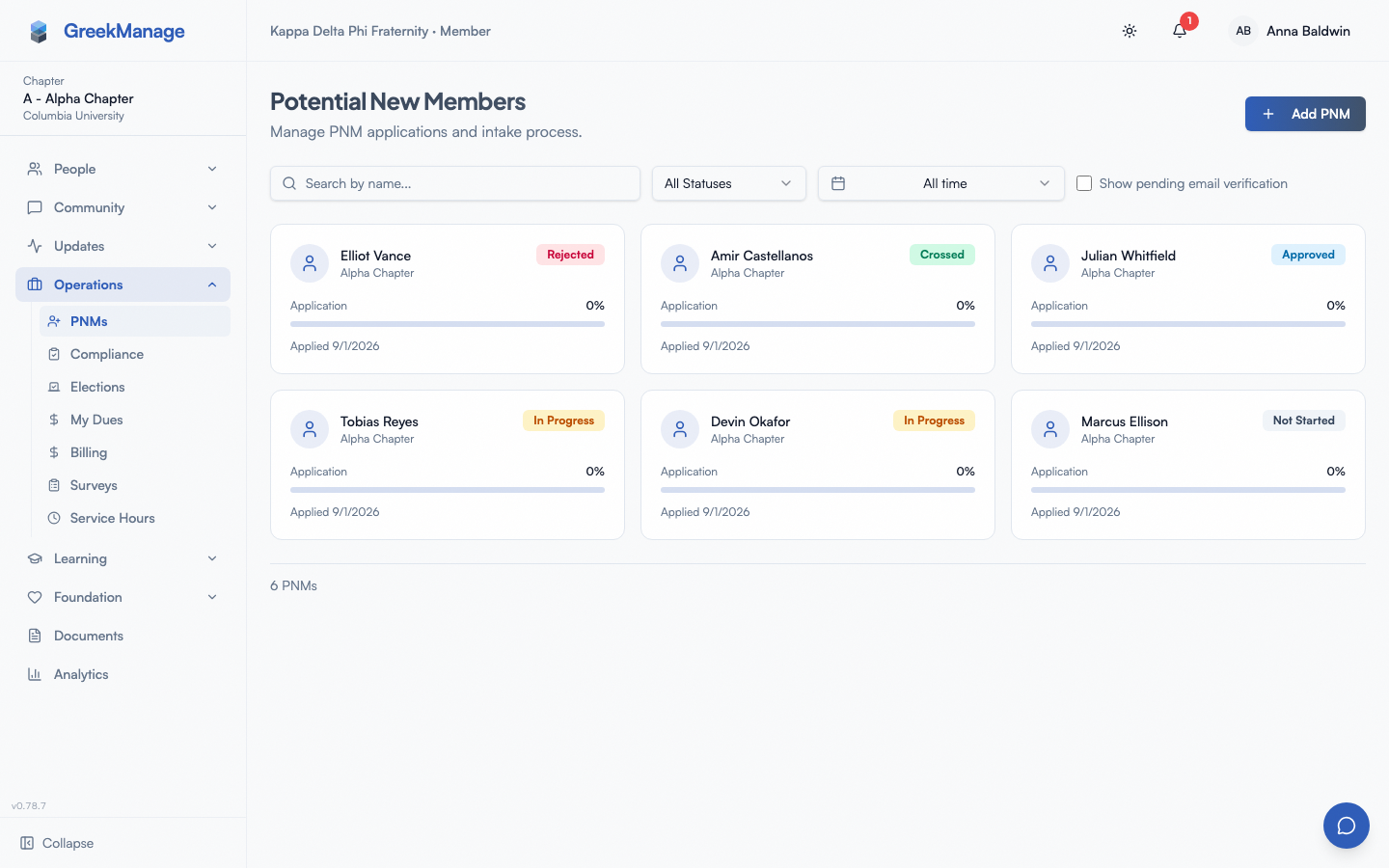Click Tobias Reyes In Progress badge
Viewport: 1389px width, 868px height.
[564, 420]
